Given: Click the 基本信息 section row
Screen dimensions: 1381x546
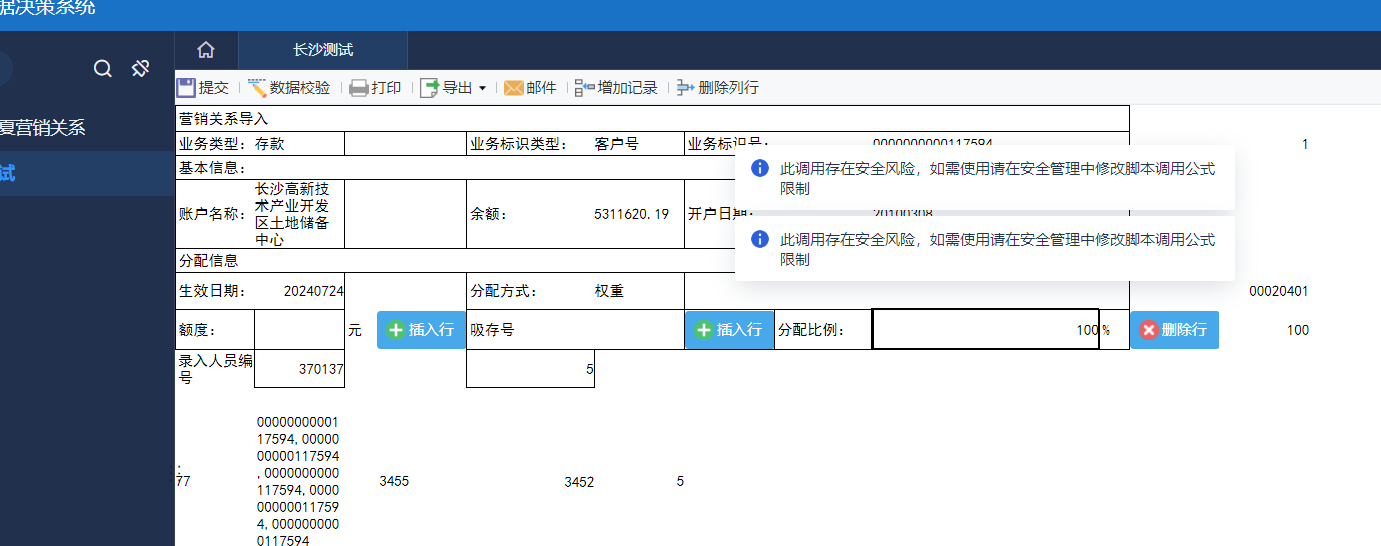Looking at the screenshot, I should pos(652,167).
